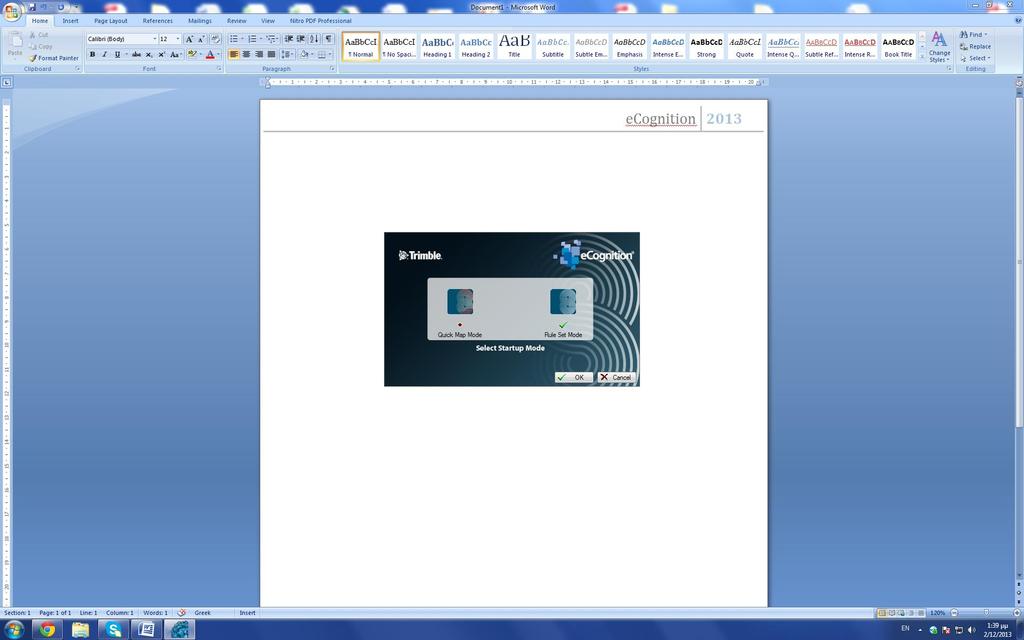Open the Insert ribbon tab
Viewport: 1024px width, 640px height.
click(x=71, y=21)
